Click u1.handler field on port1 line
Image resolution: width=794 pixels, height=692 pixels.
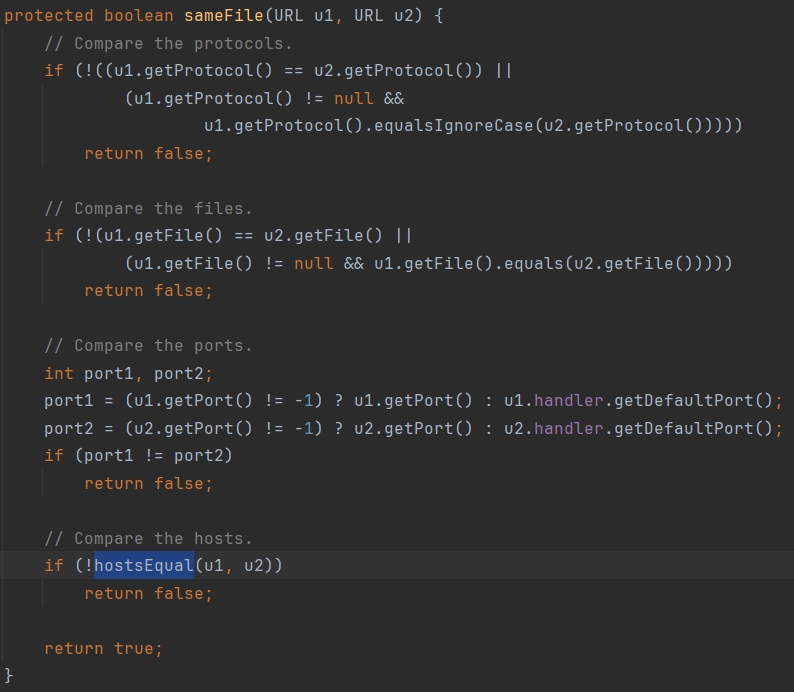pos(569,401)
